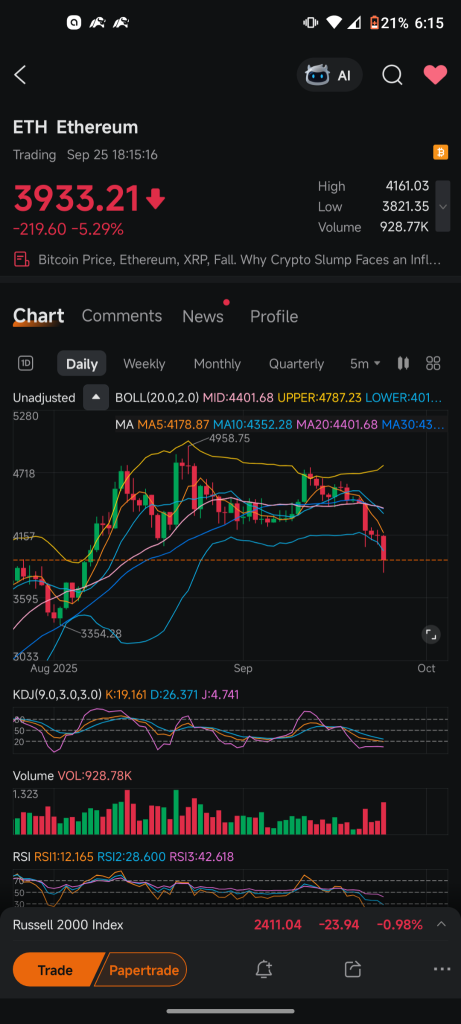The width and height of the screenshot is (461, 1024).
Task: Tap the battery 21% status icon
Action: point(389,23)
